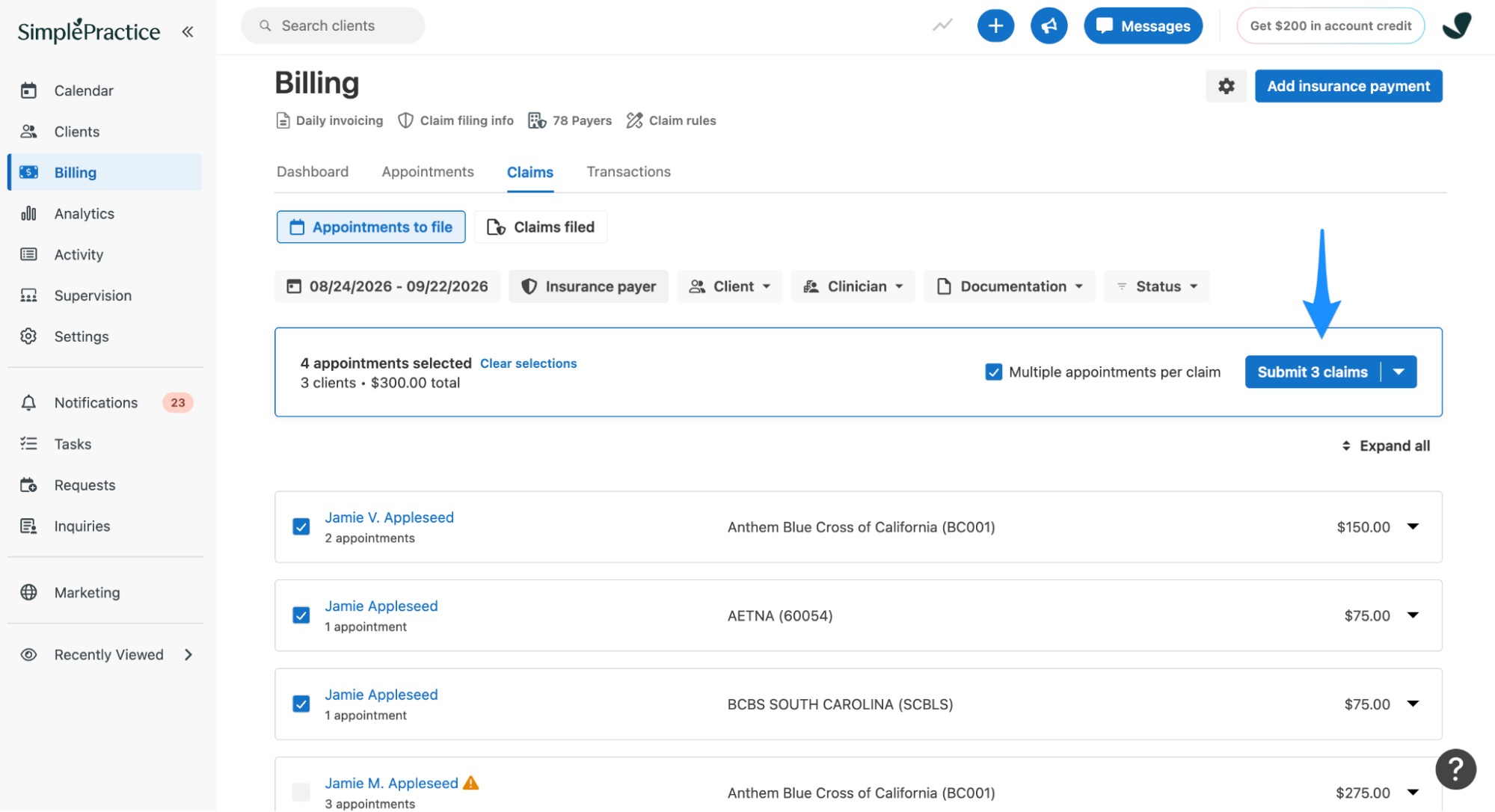
Task: Click the SimplePractice logo
Action: (89, 31)
